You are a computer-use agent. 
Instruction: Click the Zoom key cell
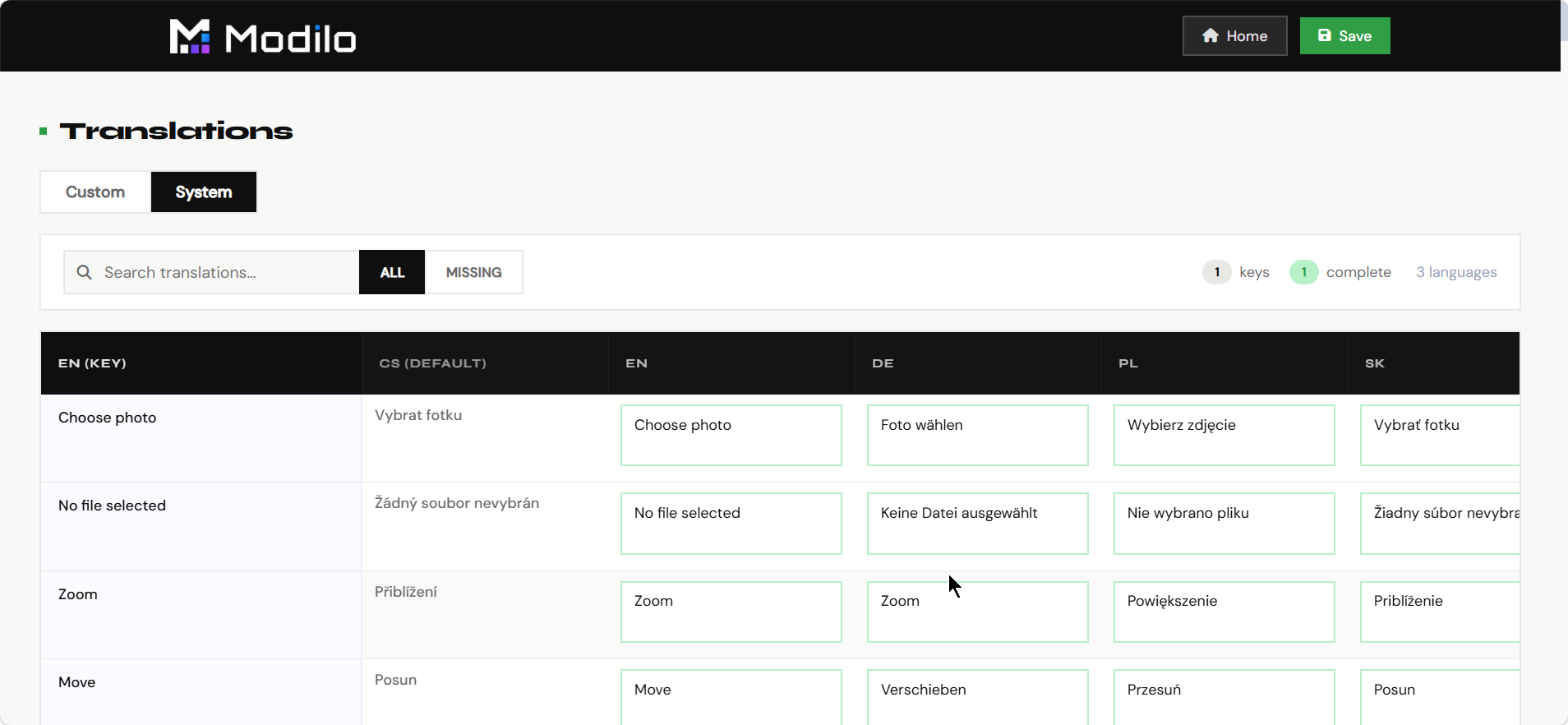pos(201,615)
